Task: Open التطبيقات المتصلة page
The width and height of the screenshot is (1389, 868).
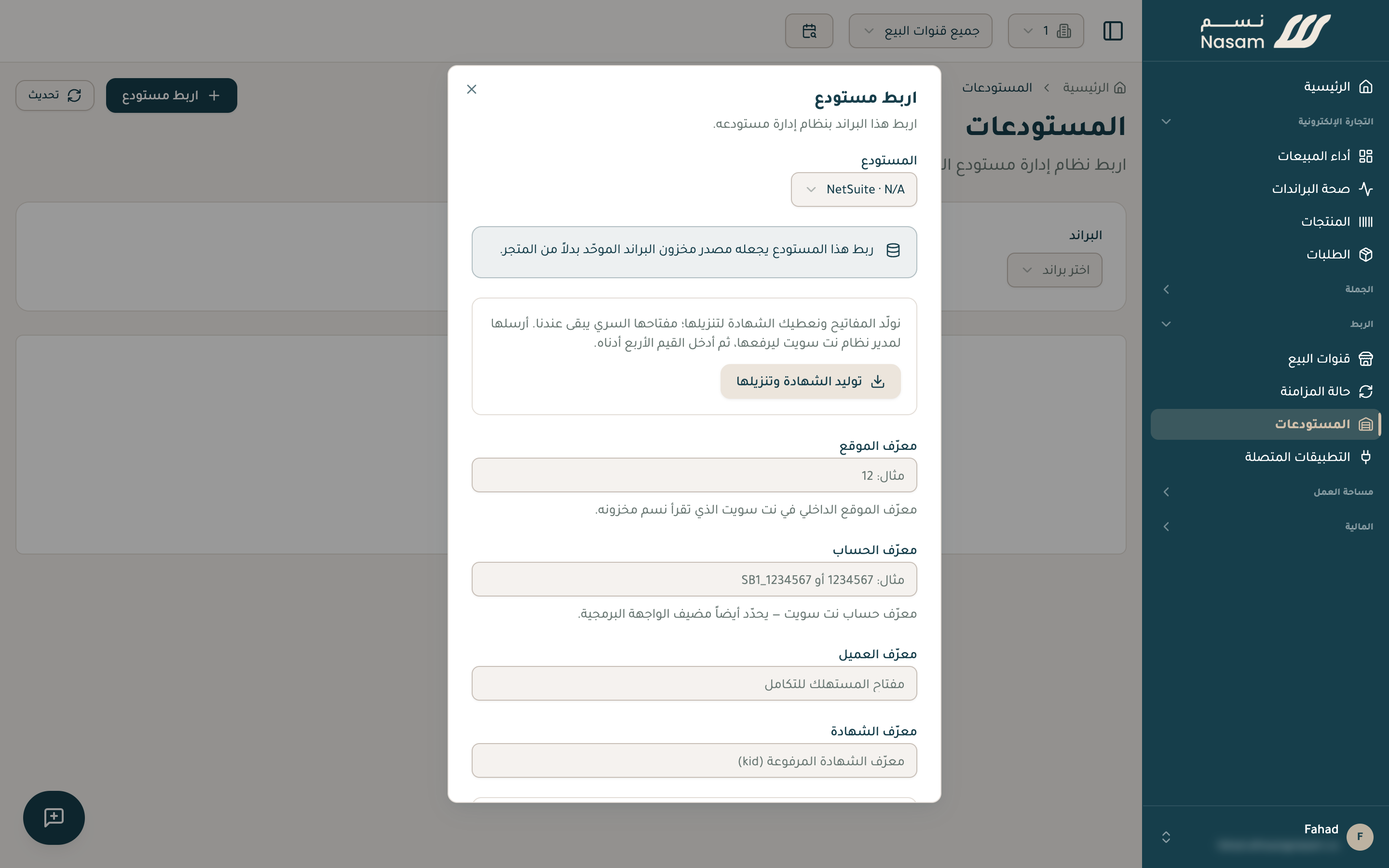Action: [x=1265, y=457]
